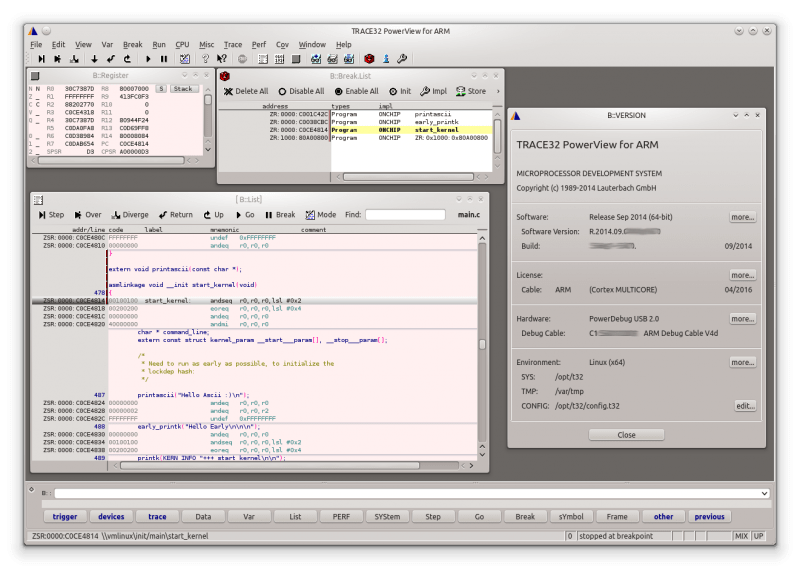Click the Mode button in List window
This screenshot has width=800, height=569.
pyautogui.click(x=321, y=215)
